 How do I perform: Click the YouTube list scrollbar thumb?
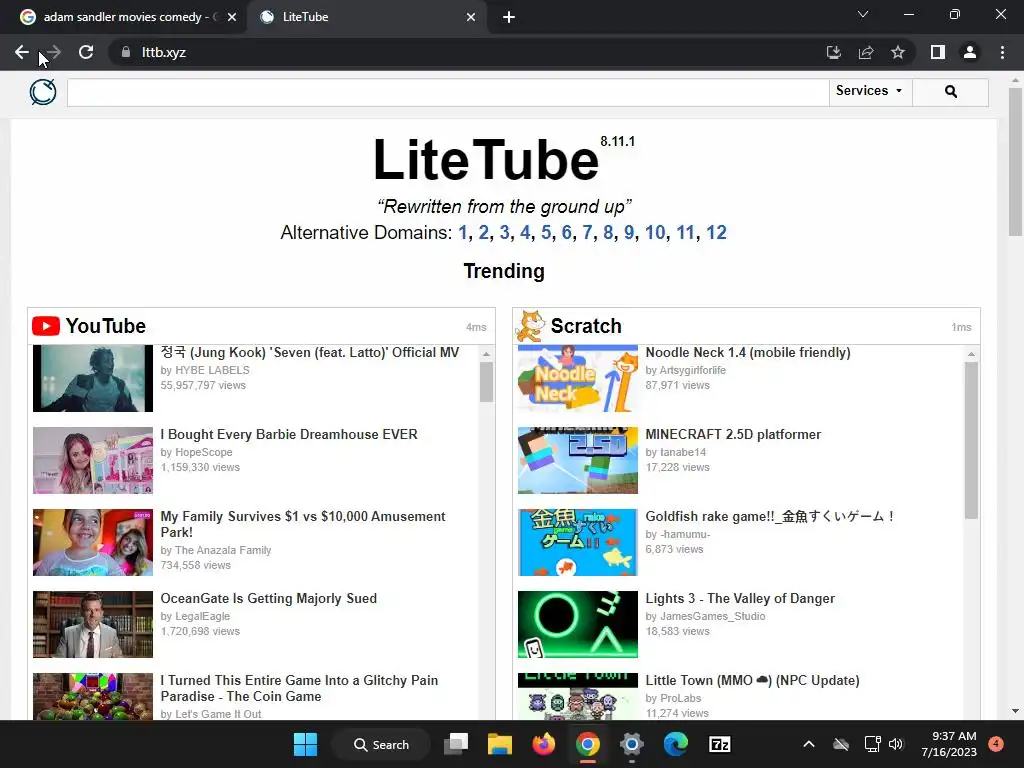pos(486,381)
